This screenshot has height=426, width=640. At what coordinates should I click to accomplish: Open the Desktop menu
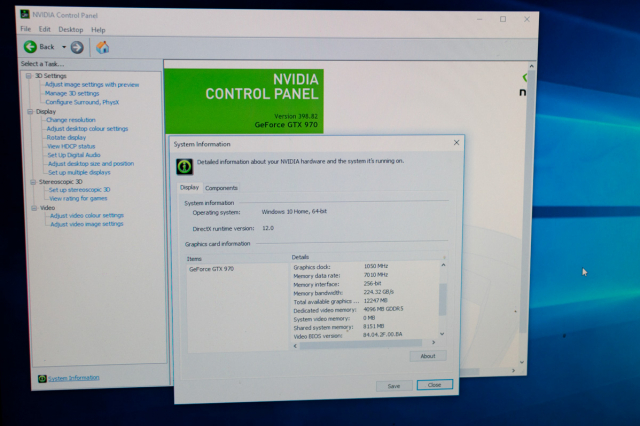pos(70,30)
